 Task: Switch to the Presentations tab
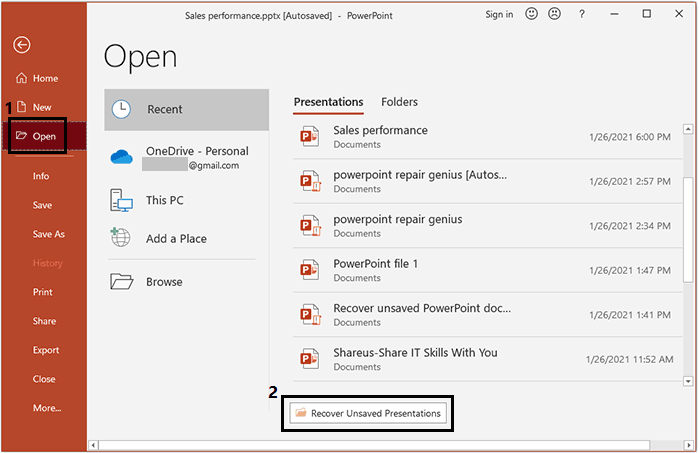pyautogui.click(x=328, y=102)
